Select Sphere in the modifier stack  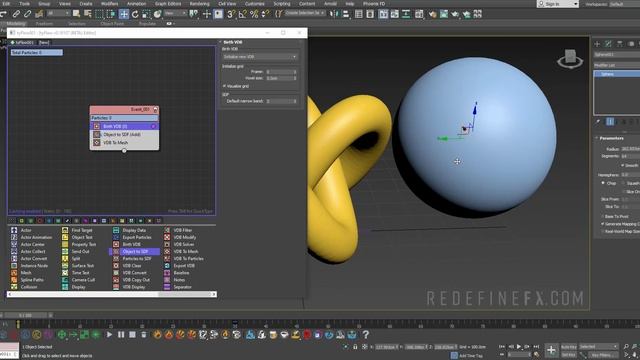click(617, 74)
